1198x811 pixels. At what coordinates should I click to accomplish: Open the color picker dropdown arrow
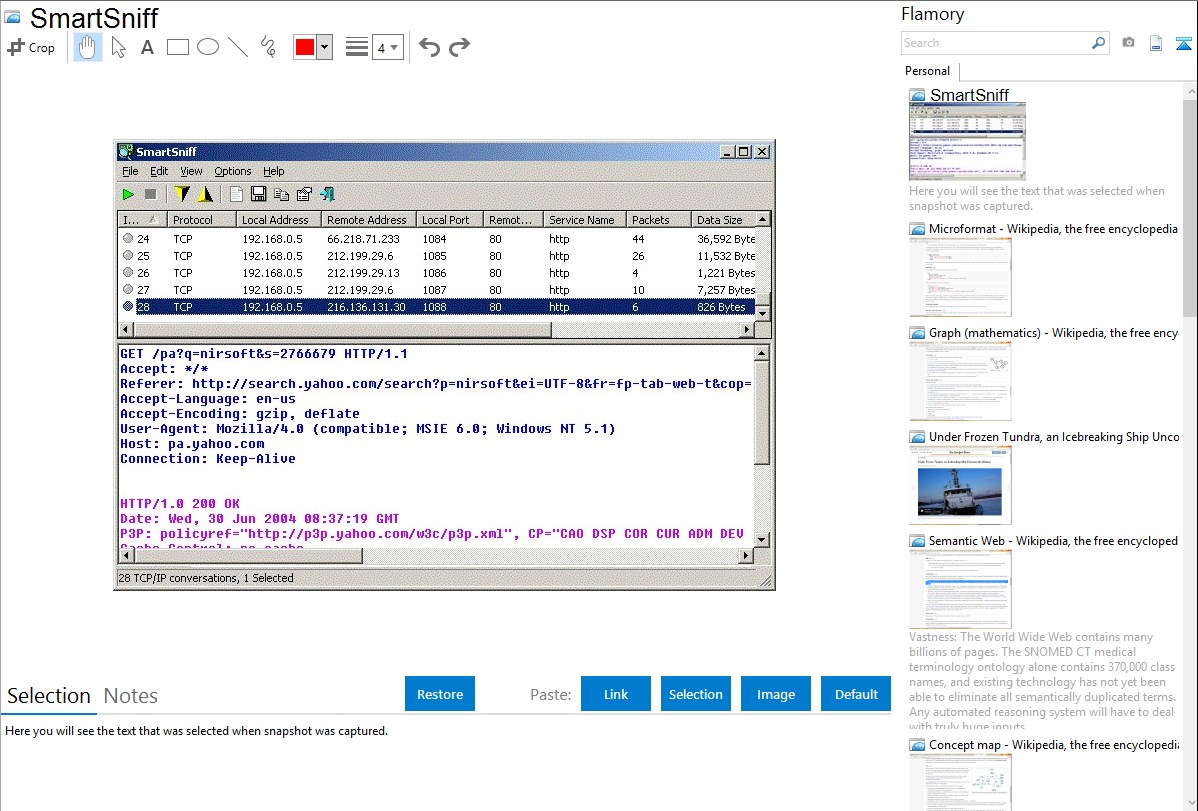point(324,47)
